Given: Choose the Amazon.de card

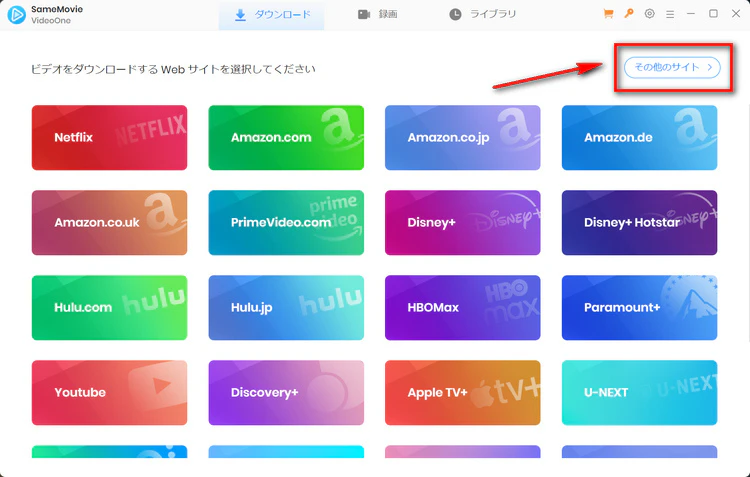Looking at the screenshot, I should tap(640, 138).
